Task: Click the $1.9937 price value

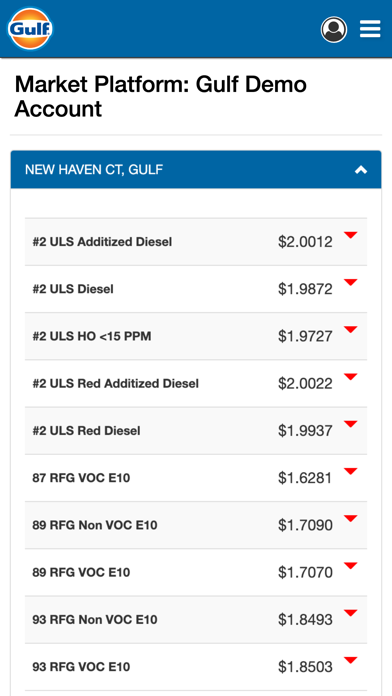Action: coord(305,431)
